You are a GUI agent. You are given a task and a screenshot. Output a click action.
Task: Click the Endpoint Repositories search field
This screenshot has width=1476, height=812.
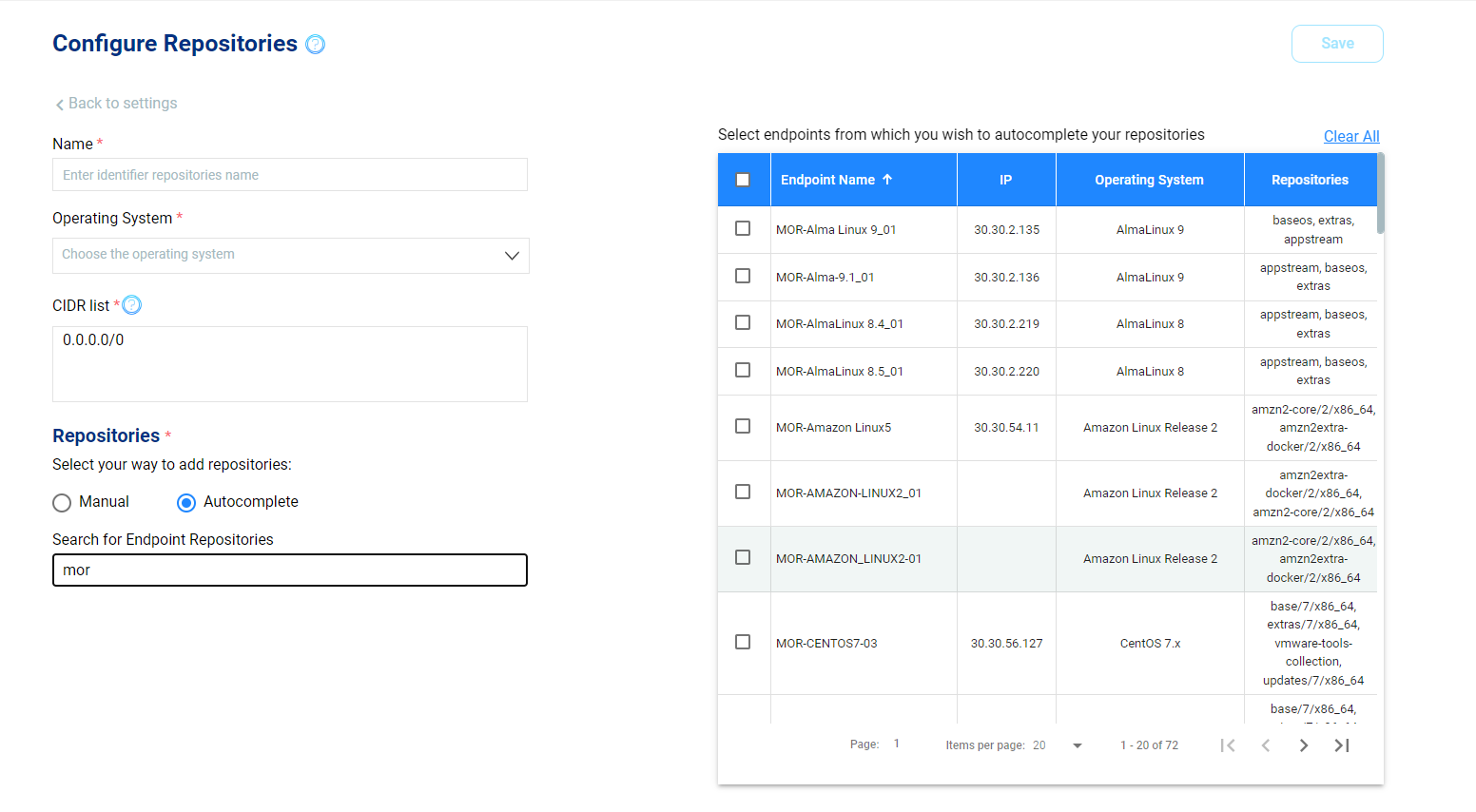click(290, 570)
